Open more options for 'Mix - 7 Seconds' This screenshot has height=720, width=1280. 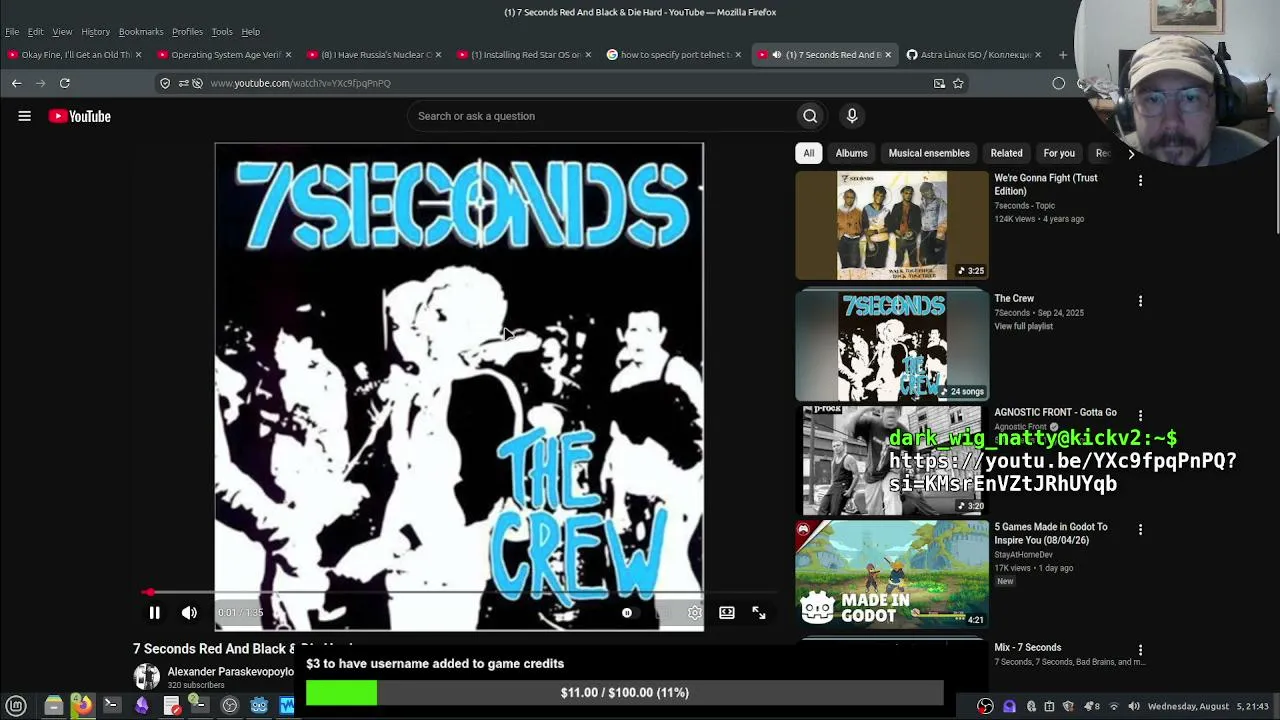[x=1140, y=650]
